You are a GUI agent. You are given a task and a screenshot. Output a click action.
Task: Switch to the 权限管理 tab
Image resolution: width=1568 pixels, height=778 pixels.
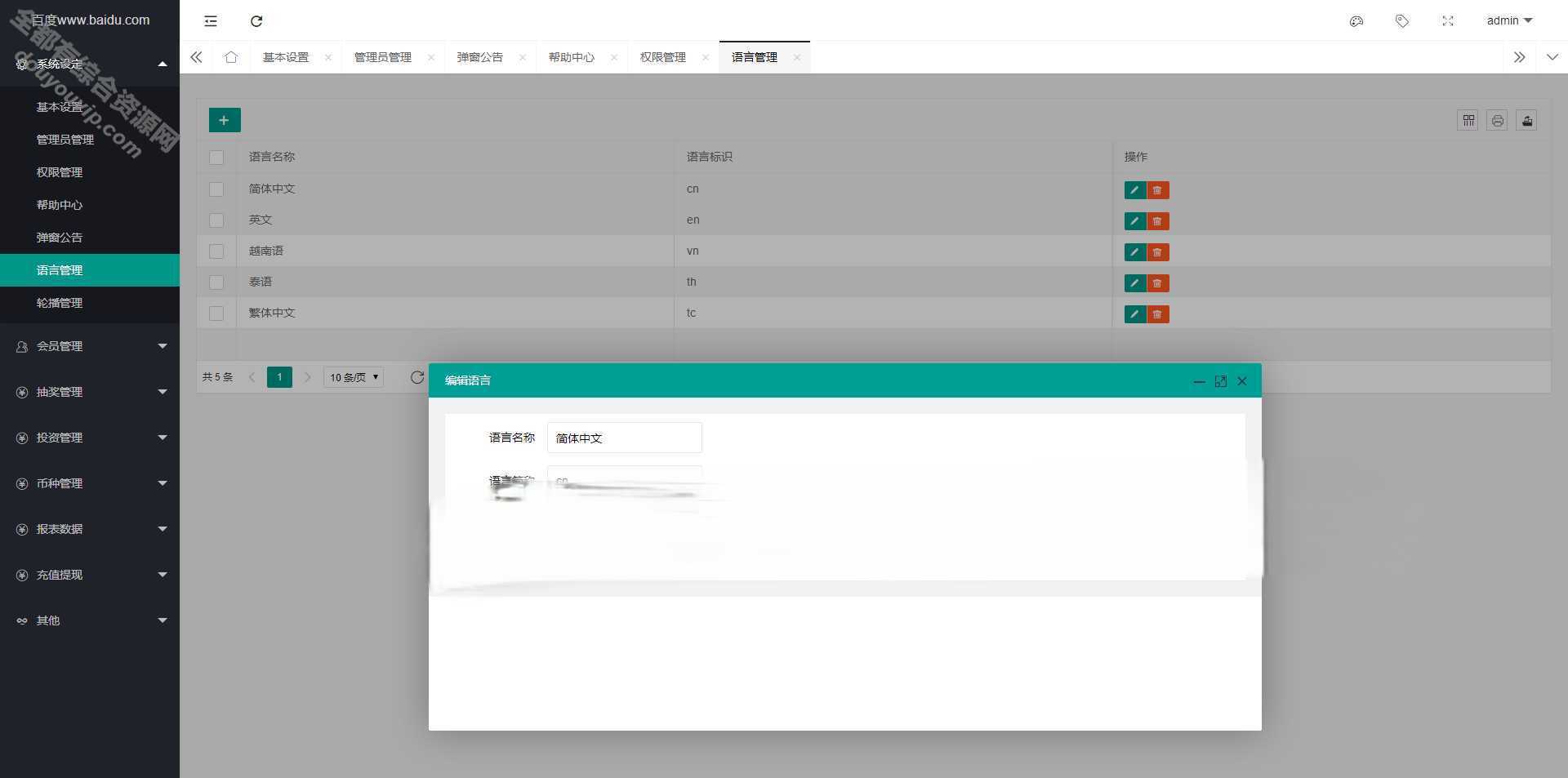tap(662, 57)
